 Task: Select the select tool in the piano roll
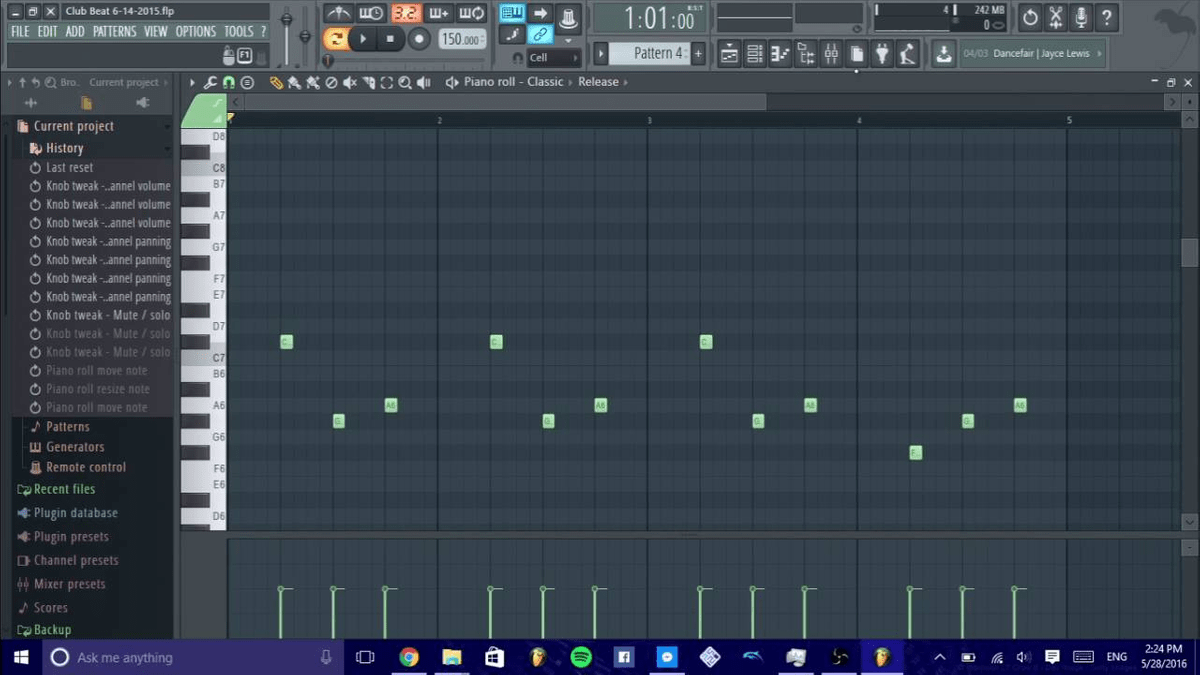387,82
